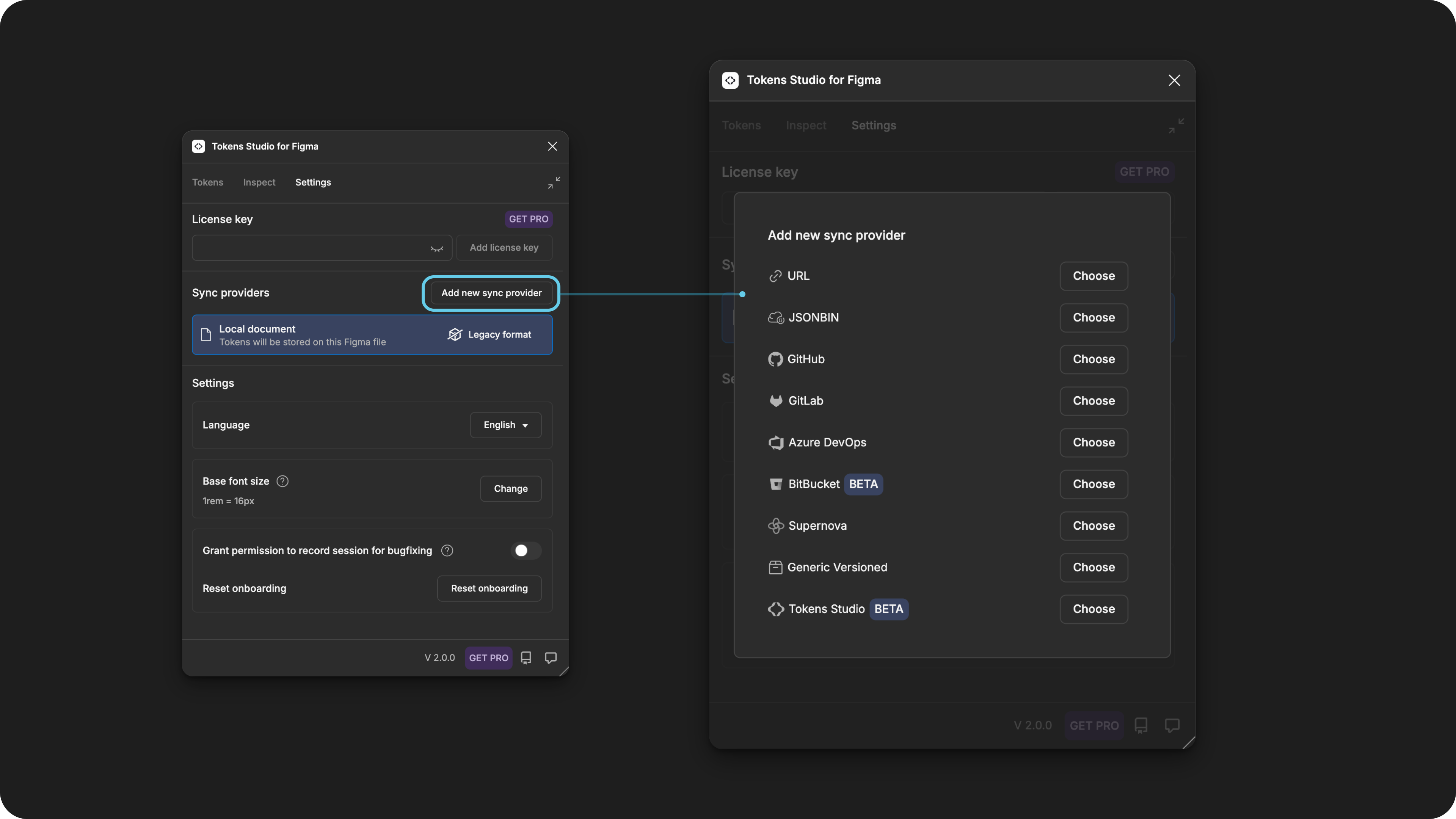Choose GitLab sync provider
This screenshot has height=819, width=1456.
1094,401
